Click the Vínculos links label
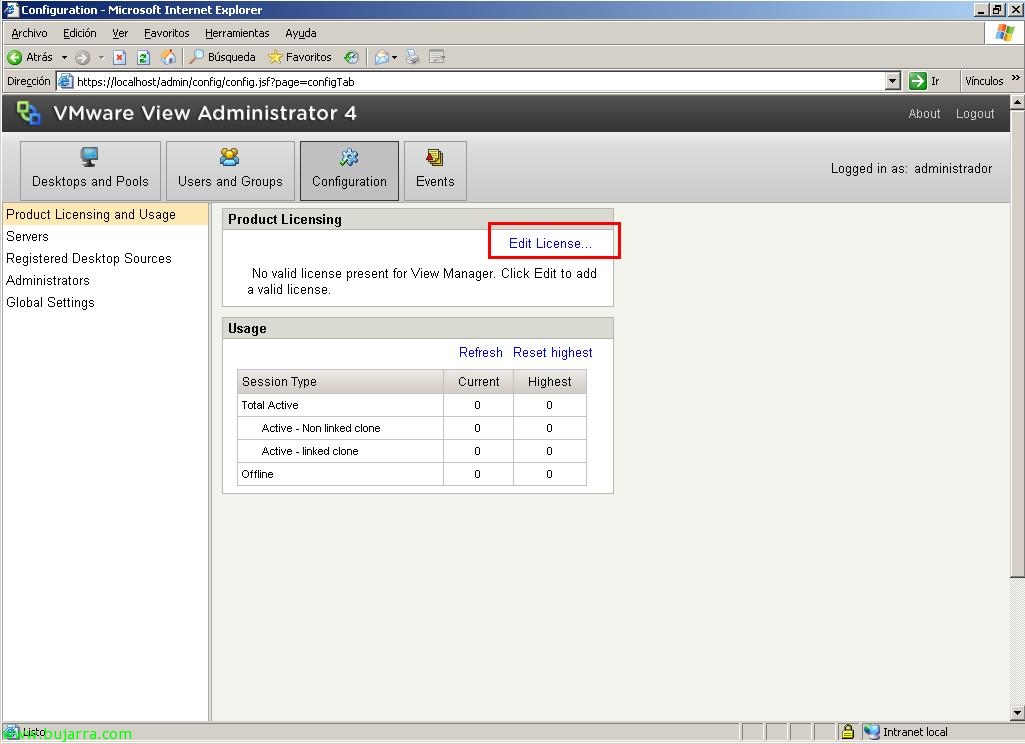 tap(984, 81)
